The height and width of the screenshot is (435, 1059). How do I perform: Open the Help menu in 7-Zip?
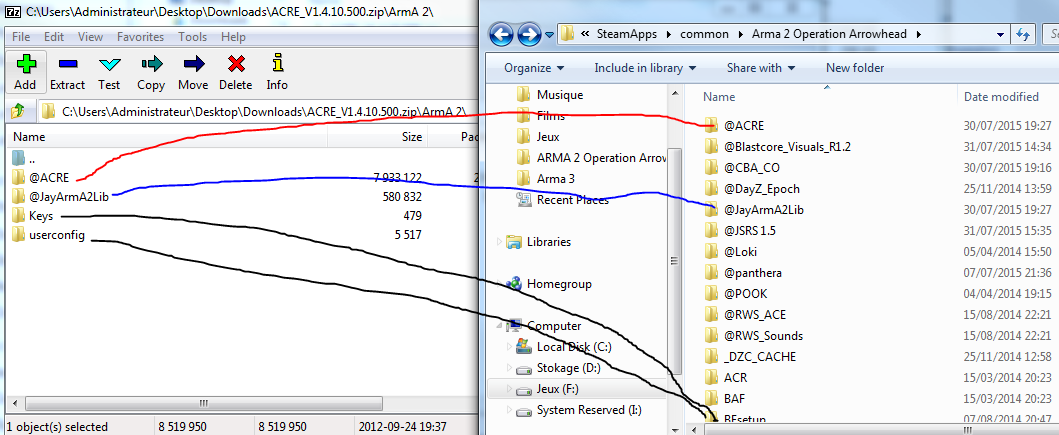click(x=233, y=37)
